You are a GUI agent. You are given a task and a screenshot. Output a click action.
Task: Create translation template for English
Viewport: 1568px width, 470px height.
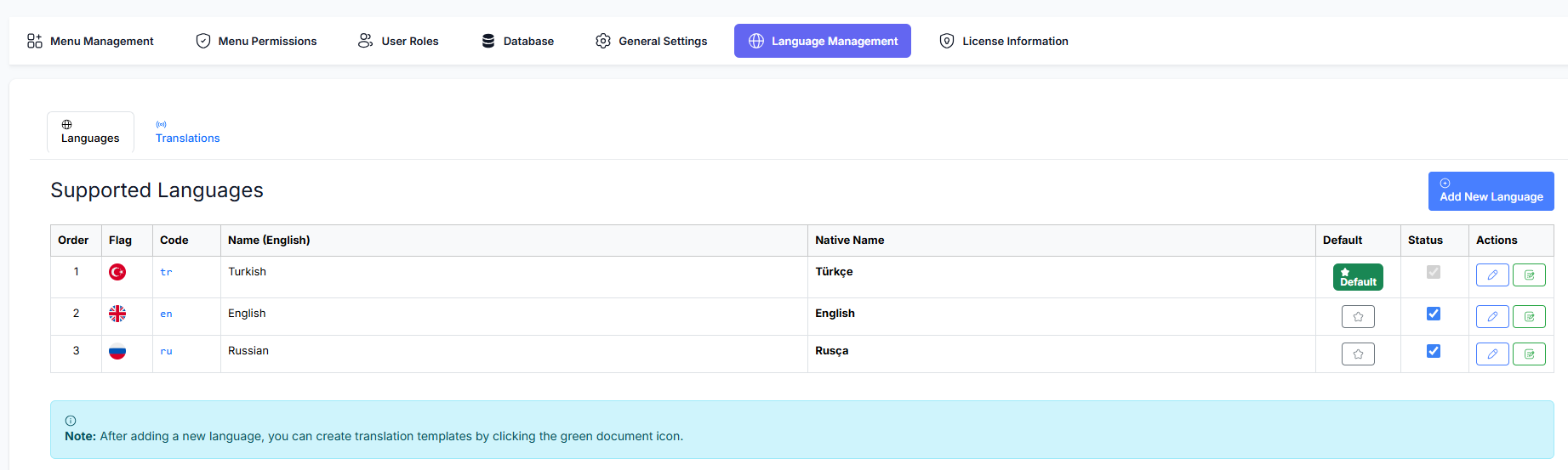point(1529,317)
